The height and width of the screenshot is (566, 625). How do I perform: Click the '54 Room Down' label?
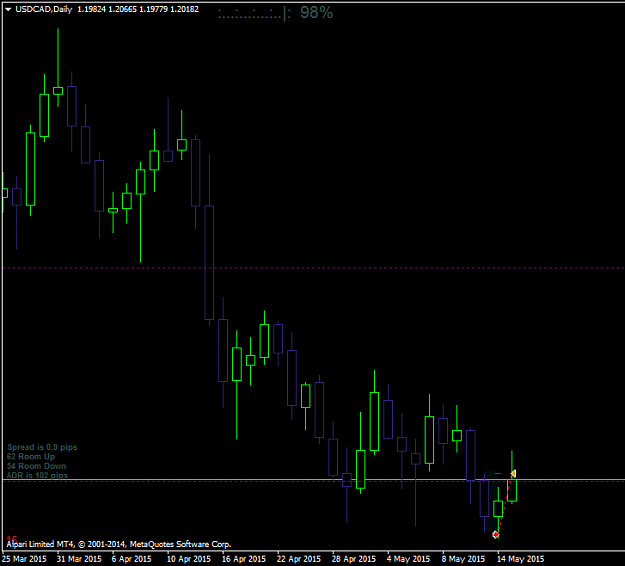tap(36, 466)
